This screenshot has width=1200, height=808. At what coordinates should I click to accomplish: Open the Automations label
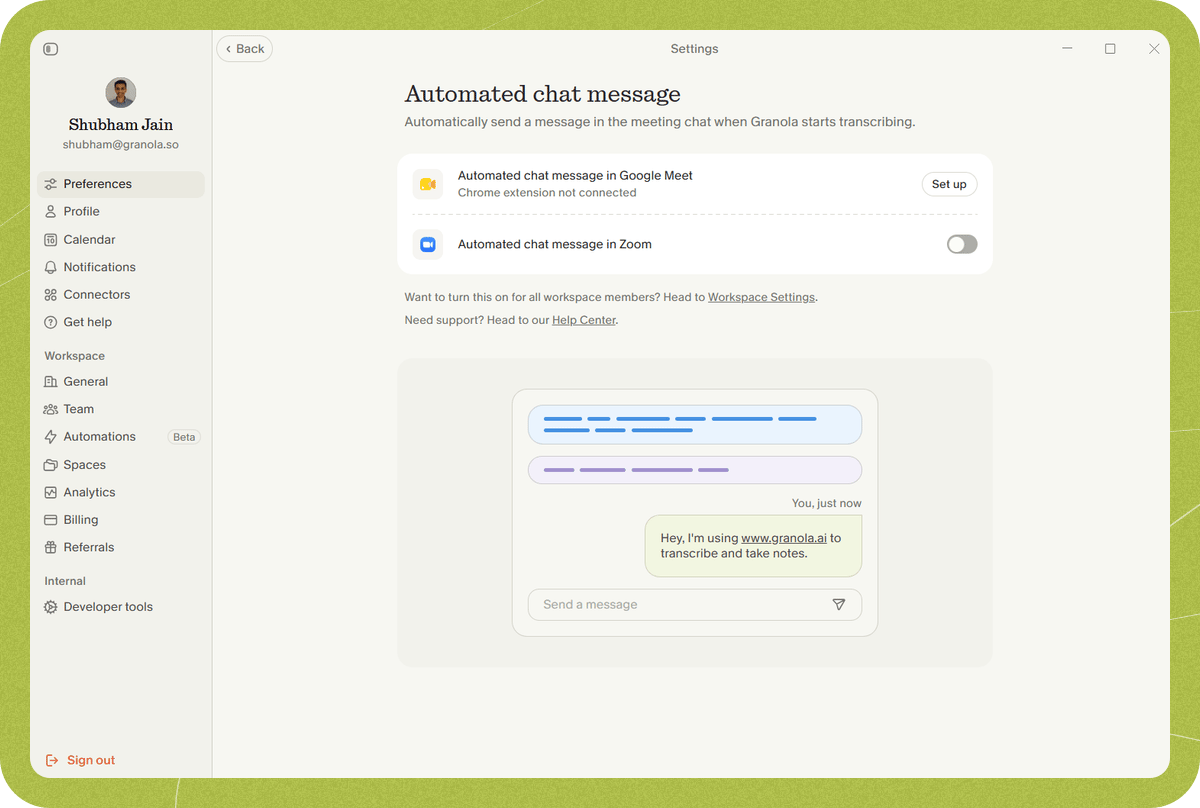click(x=100, y=437)
